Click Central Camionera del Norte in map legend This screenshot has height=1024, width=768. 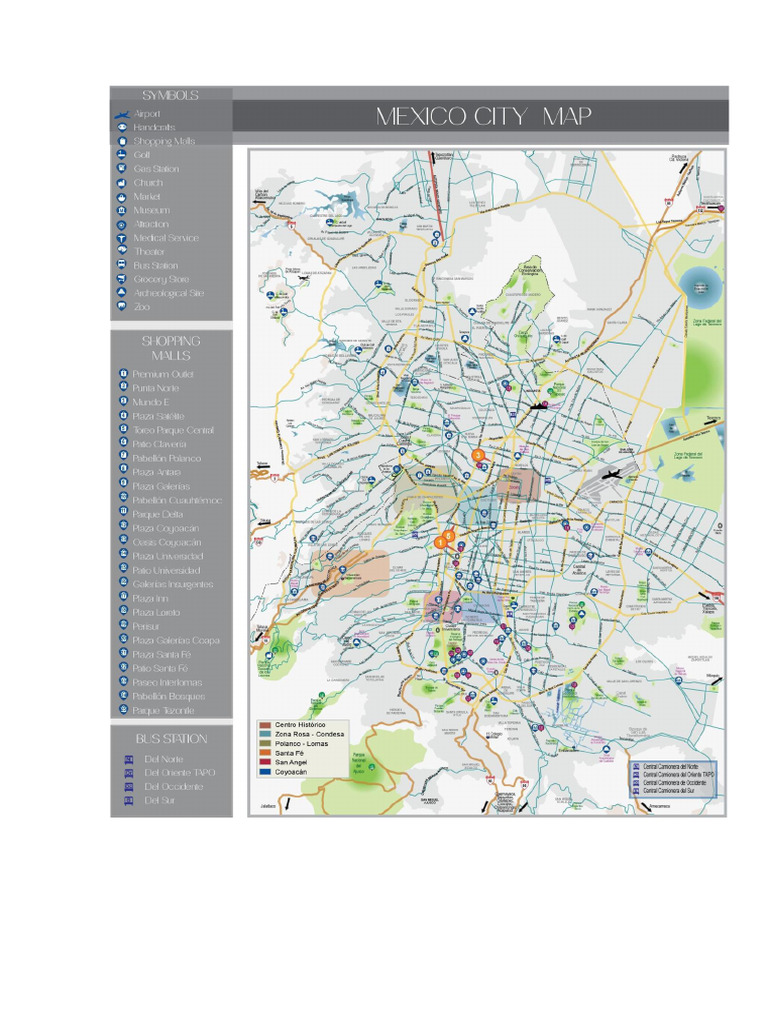click(671, 767)
